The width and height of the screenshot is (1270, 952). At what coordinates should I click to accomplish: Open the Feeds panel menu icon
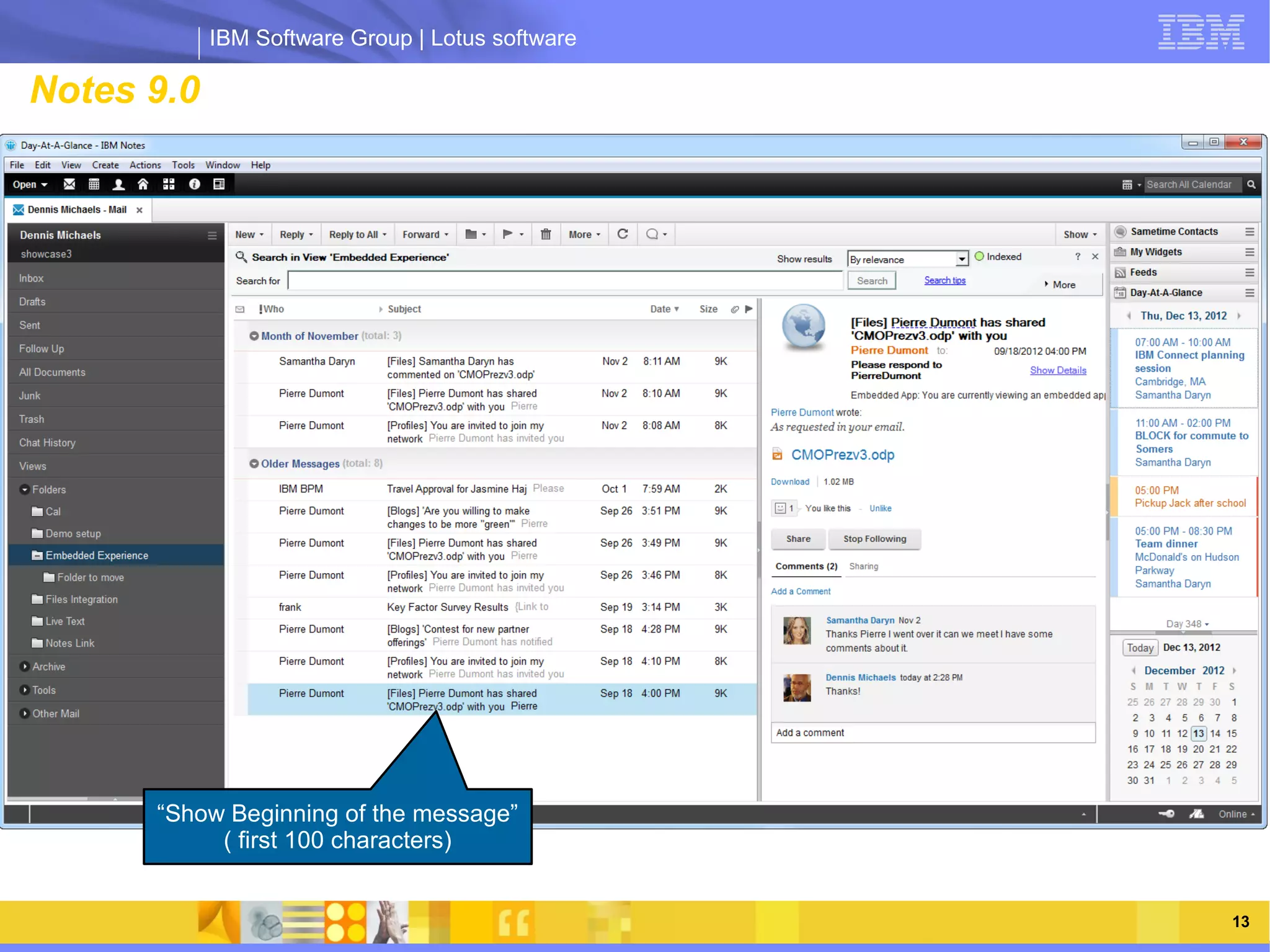tap(1250, 273)
